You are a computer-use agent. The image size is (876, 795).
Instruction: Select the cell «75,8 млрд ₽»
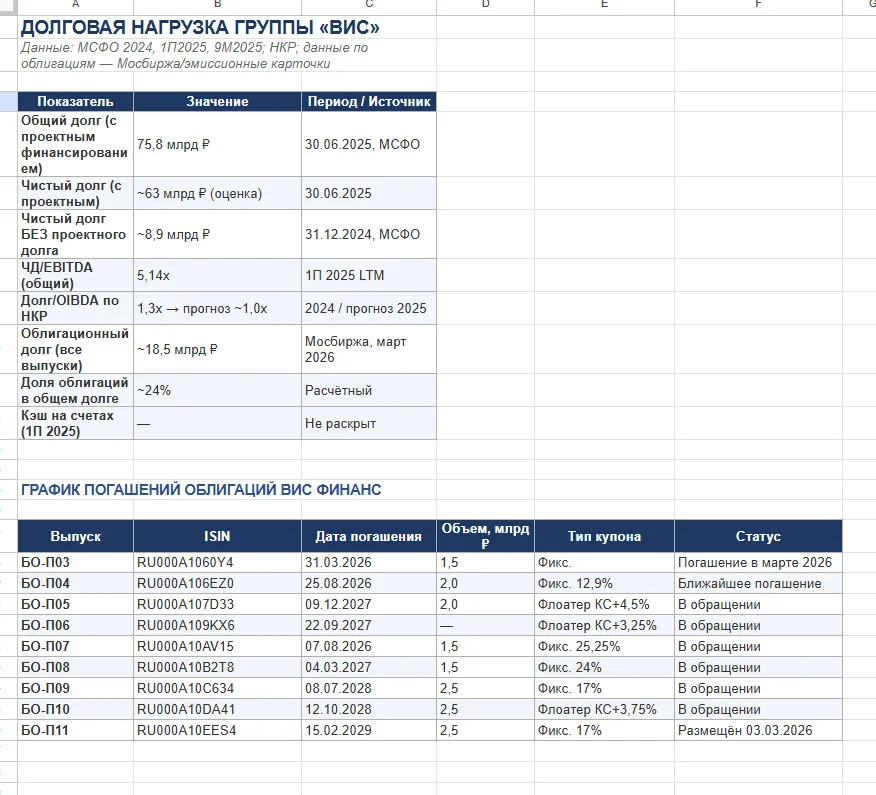click(217, 144)
